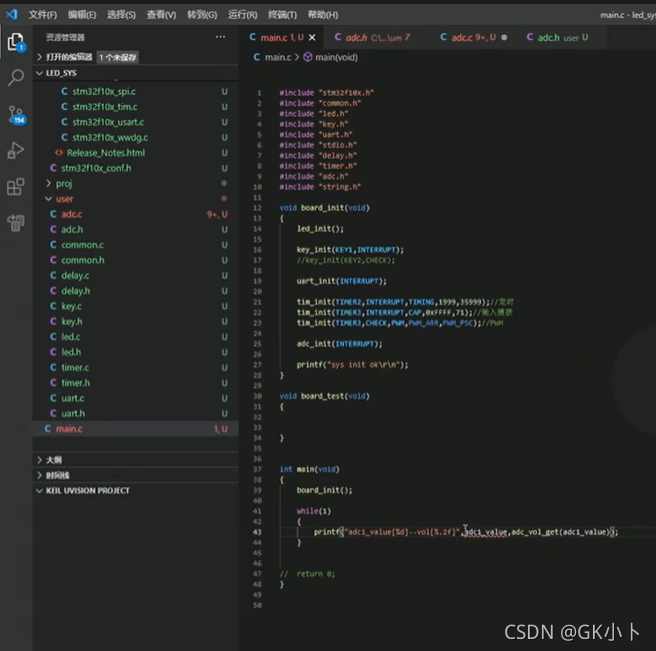Open 编辑(E) menu
The height and width of the screenshot is (651, 656).
[x=82, y=15]
